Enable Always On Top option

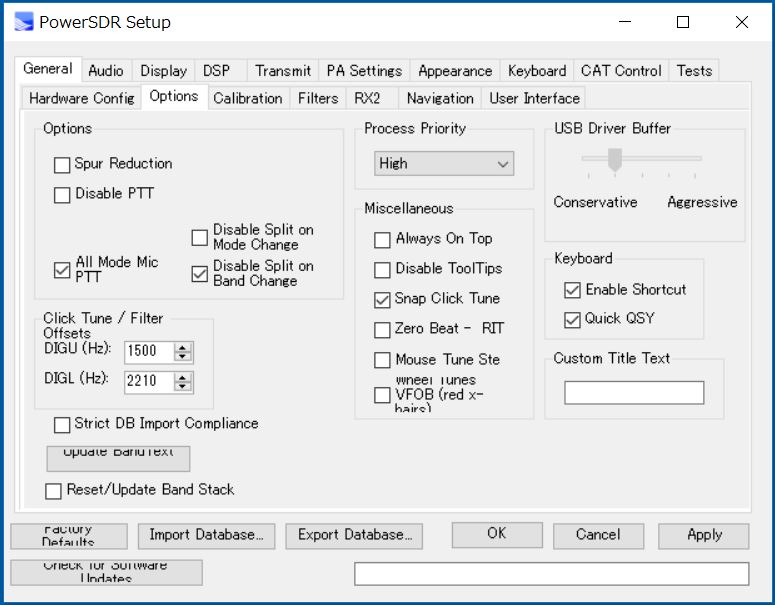tap(382, 240)
